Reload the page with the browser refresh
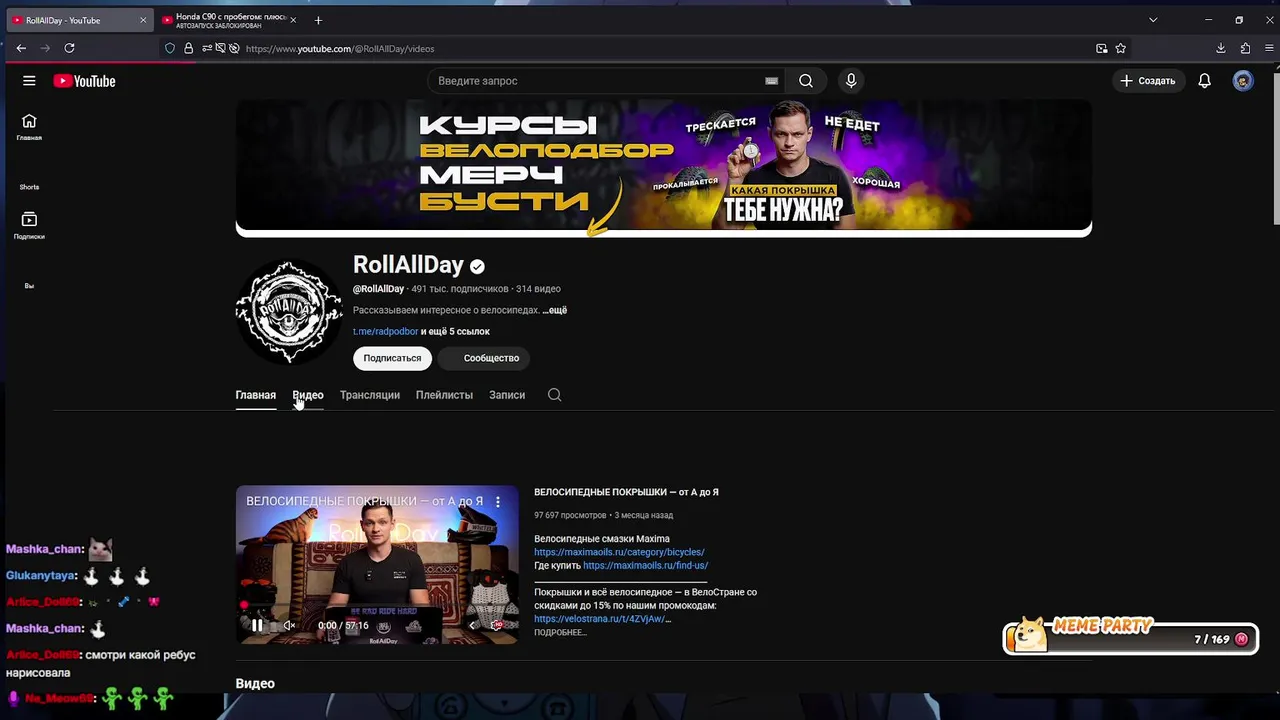1280x720 pixels. coord(69,48)
